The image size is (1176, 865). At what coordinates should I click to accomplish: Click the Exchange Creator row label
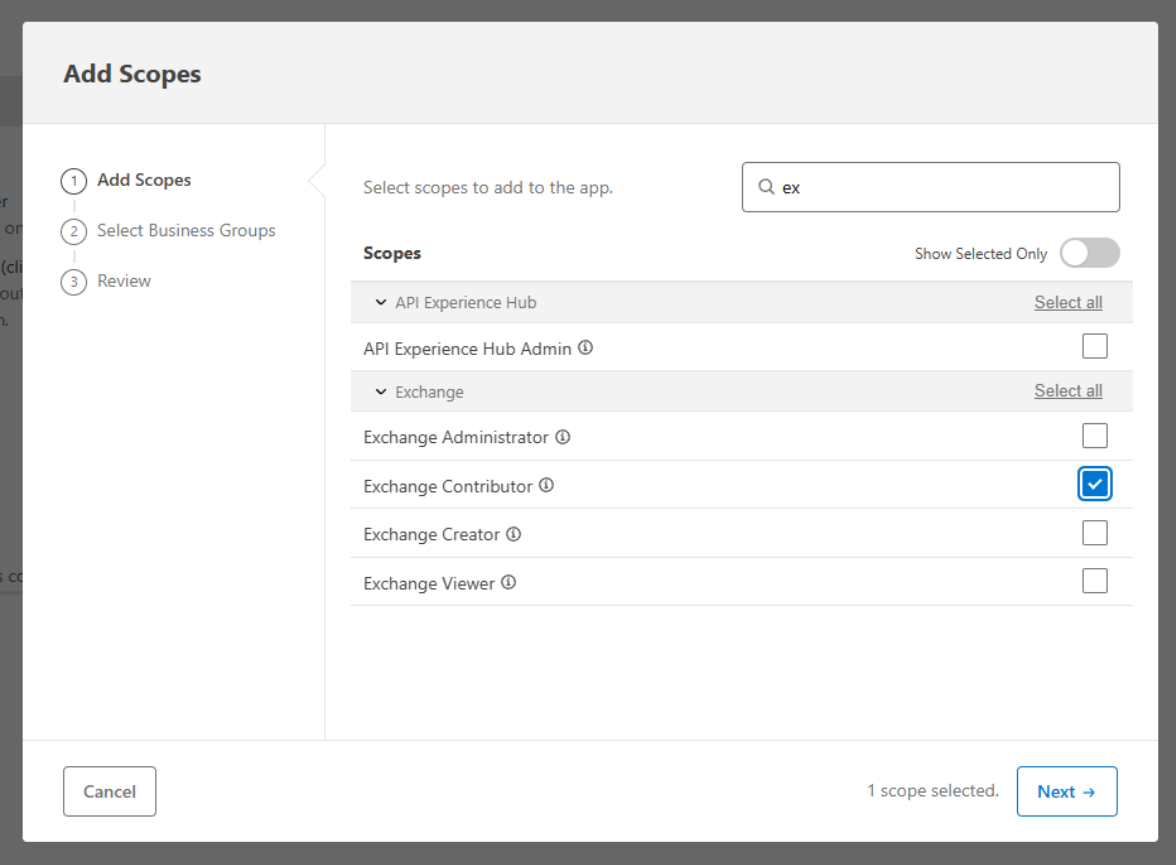point(431,535)
